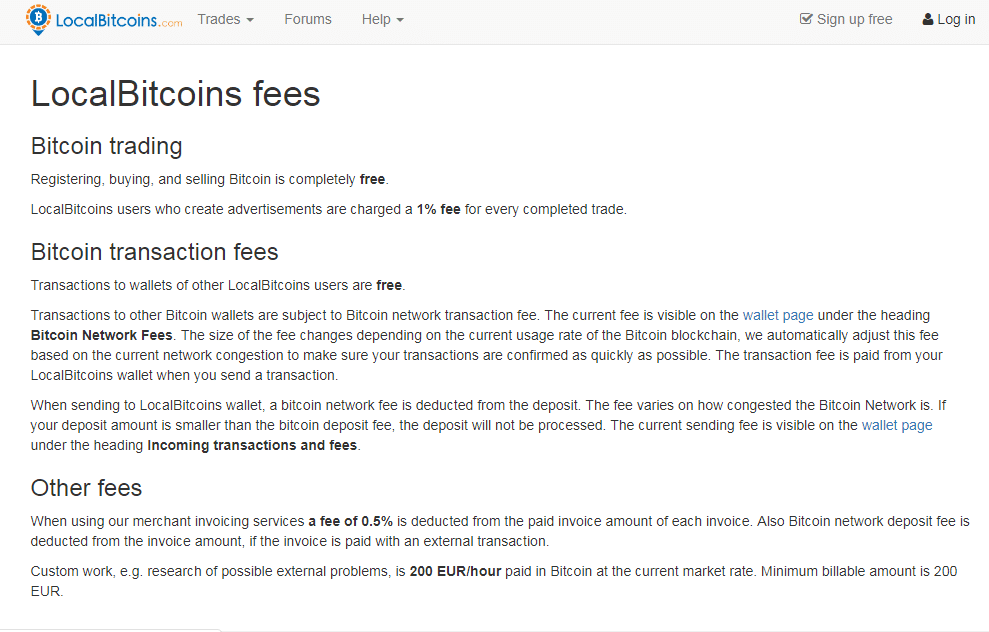
Task: Click the bold 200 EUR/hour text
Action: (455, 571)
